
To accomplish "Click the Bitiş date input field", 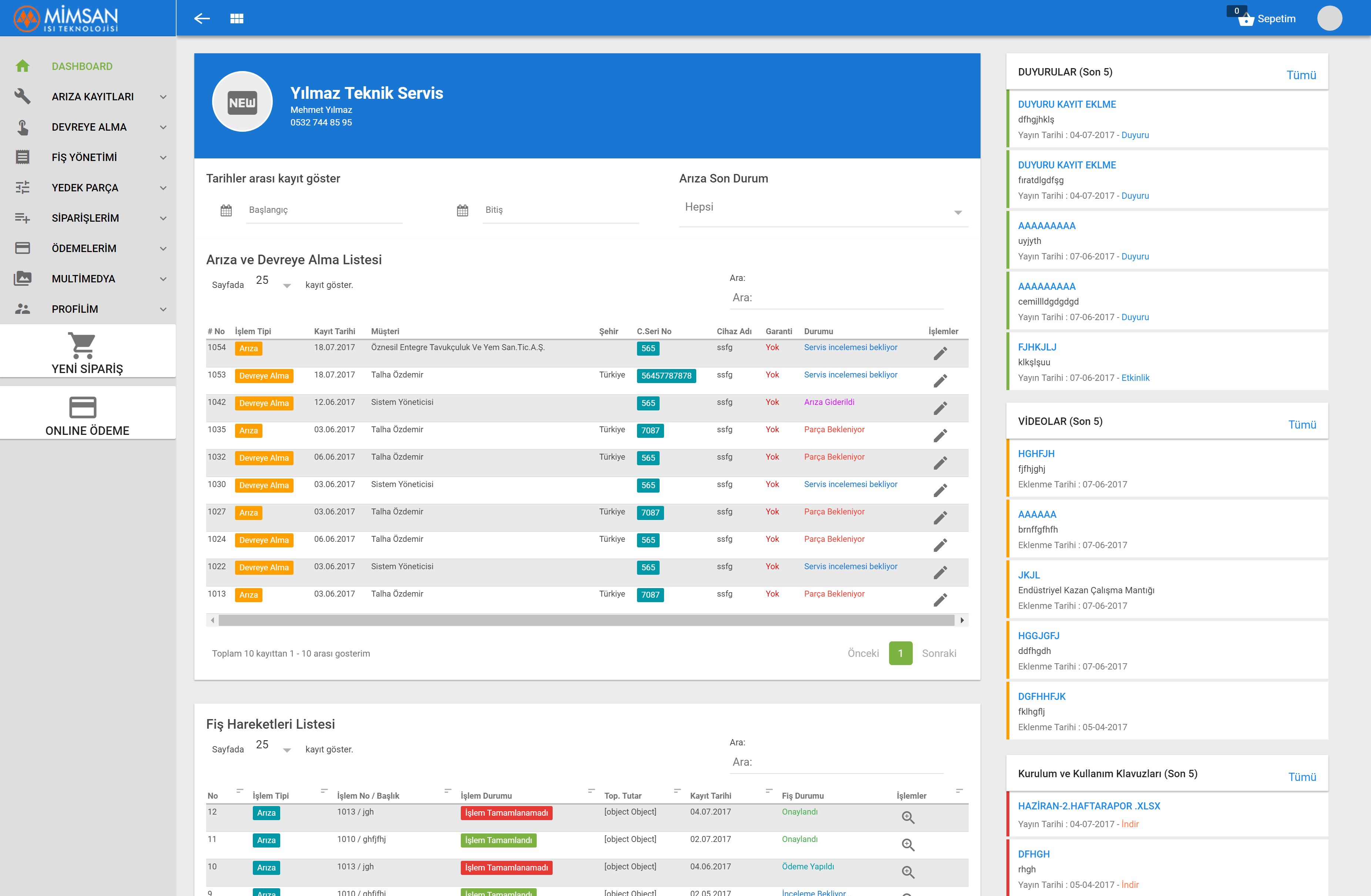I will pyautogui.click(x=560, y=210).
